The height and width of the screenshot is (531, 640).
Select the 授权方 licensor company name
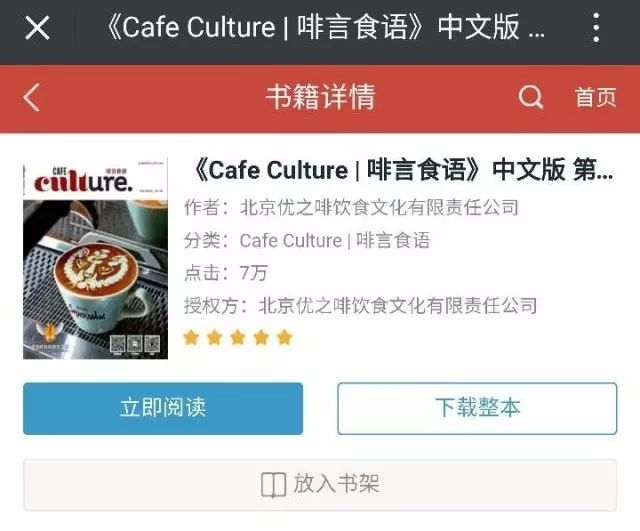click(x=398, y=305)
